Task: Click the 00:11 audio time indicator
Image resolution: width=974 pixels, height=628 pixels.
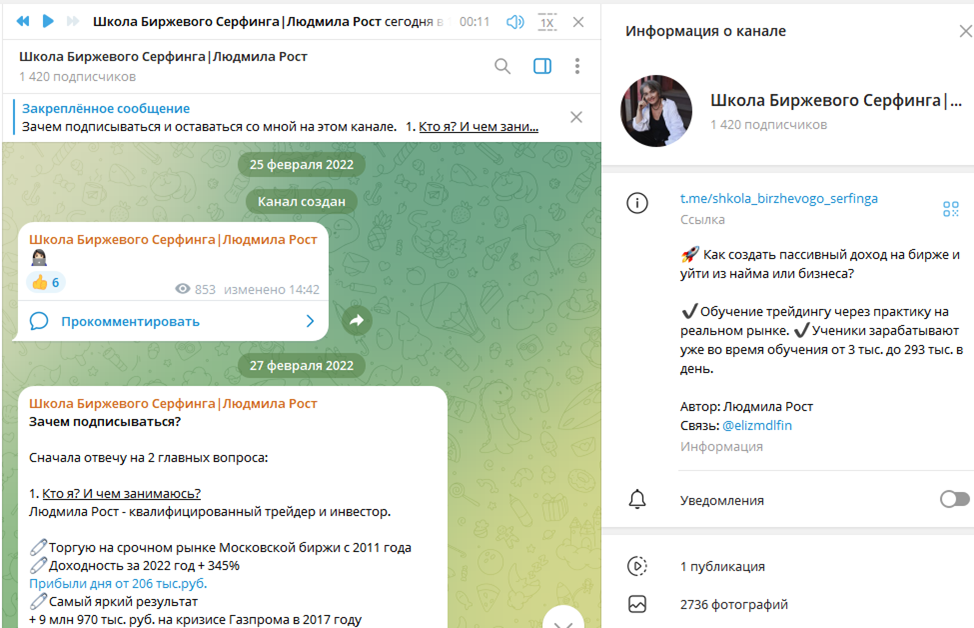Action: pos(475,22)
